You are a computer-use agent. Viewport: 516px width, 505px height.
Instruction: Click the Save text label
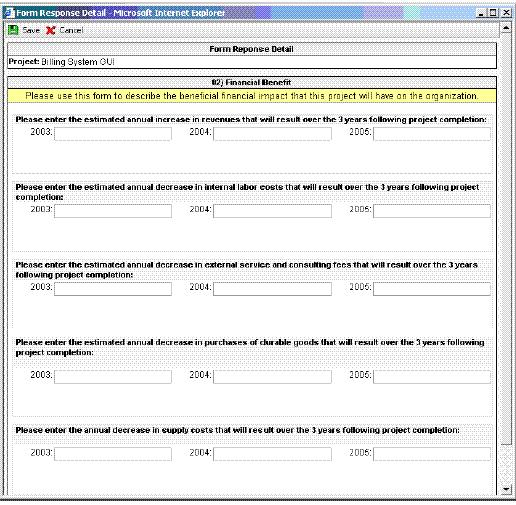click(31, 30)
